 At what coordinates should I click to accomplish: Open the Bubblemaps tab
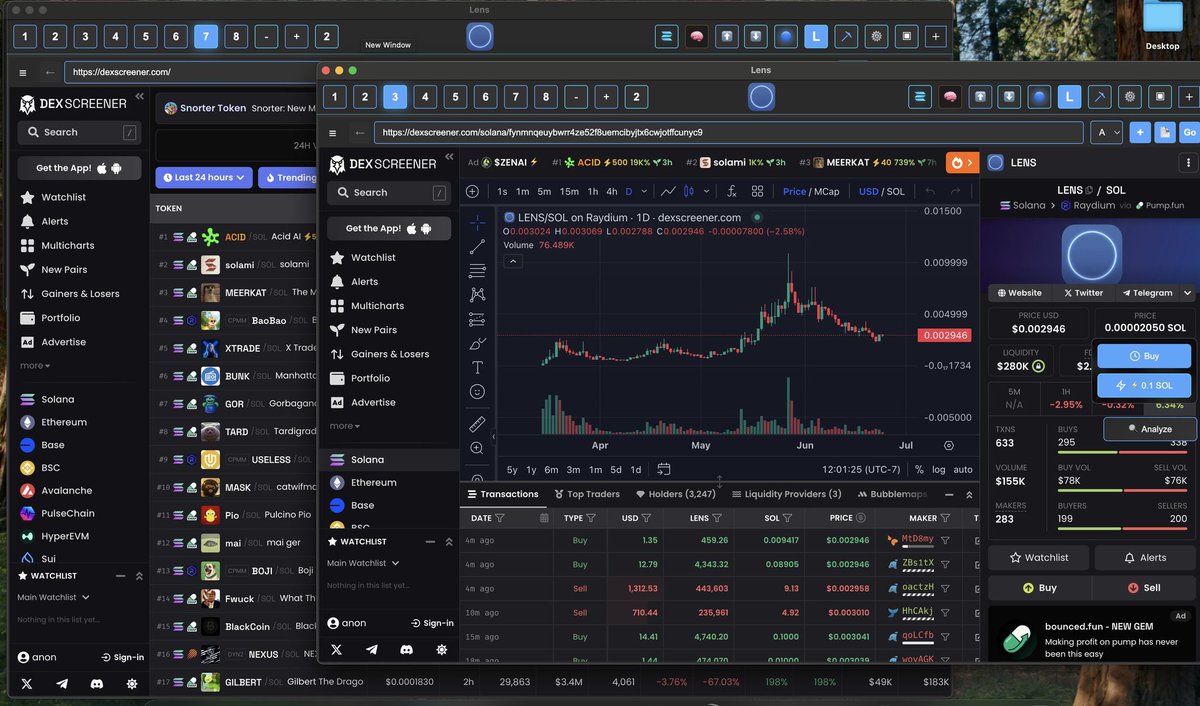point(891,494)
